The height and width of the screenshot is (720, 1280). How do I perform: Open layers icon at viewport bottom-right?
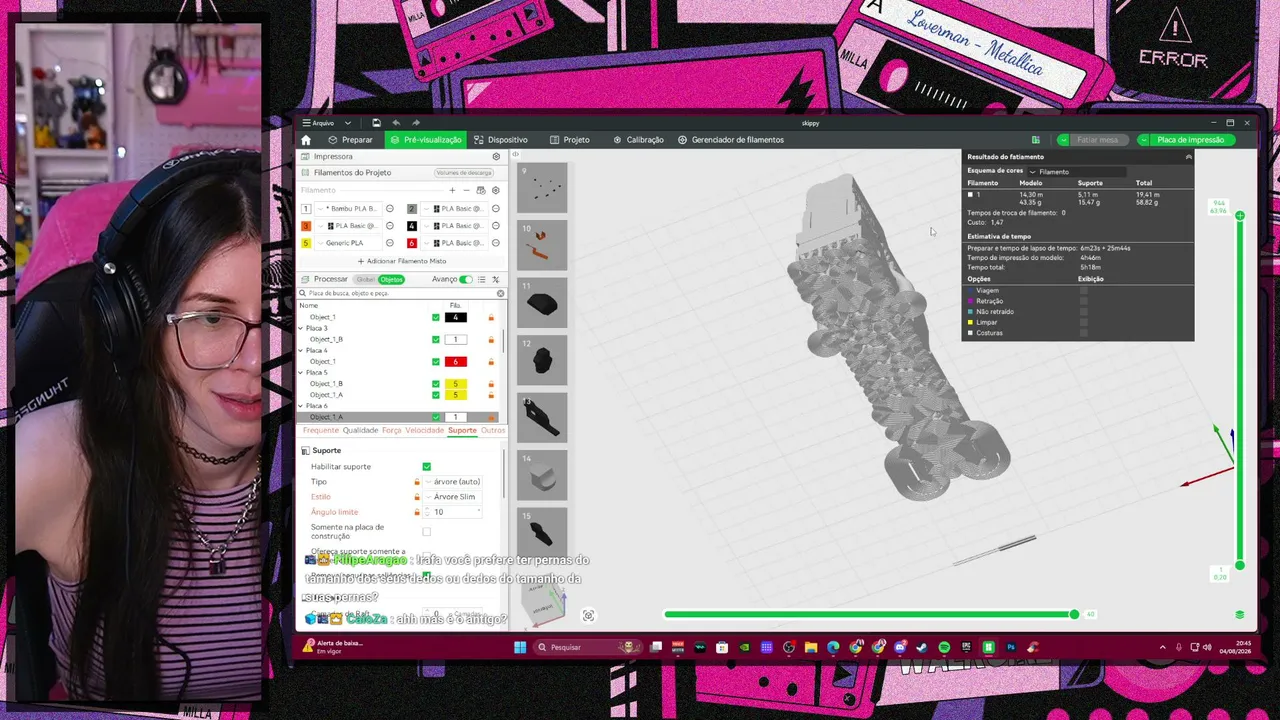[1240, 615]
